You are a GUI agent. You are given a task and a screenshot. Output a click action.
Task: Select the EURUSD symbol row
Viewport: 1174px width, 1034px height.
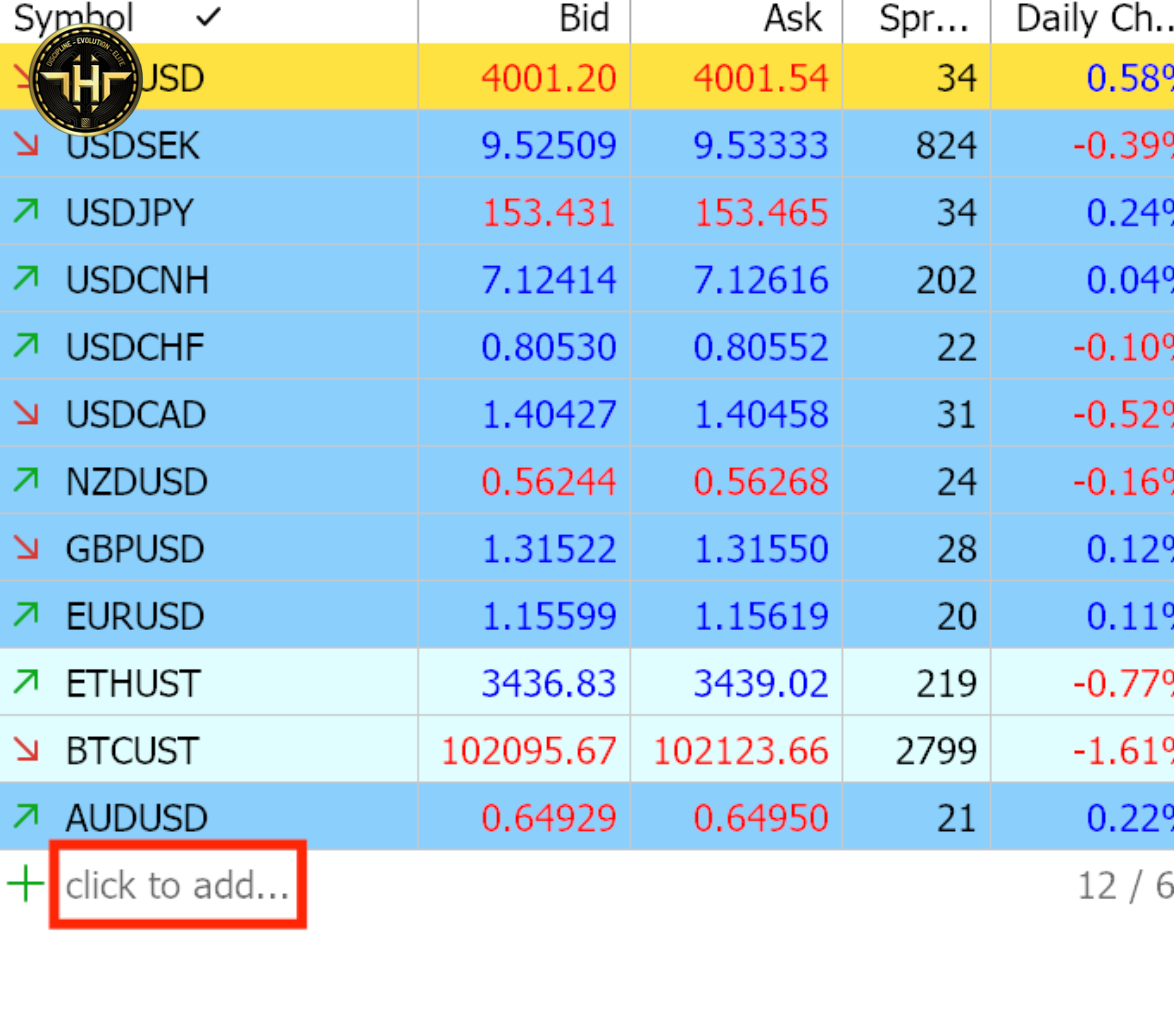pyautogui.click(x=135, y=616)
